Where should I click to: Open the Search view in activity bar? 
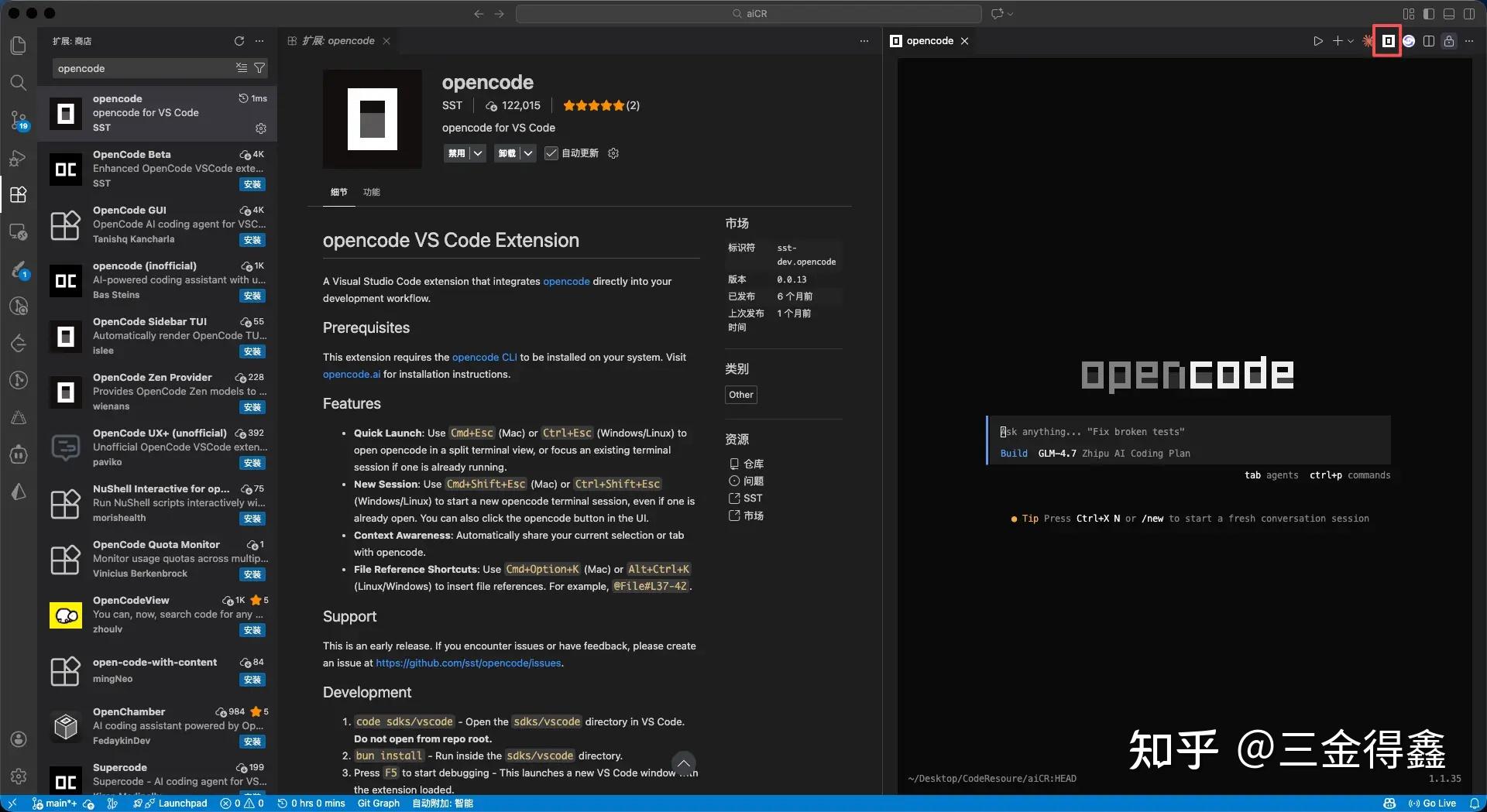coord(19,82)
